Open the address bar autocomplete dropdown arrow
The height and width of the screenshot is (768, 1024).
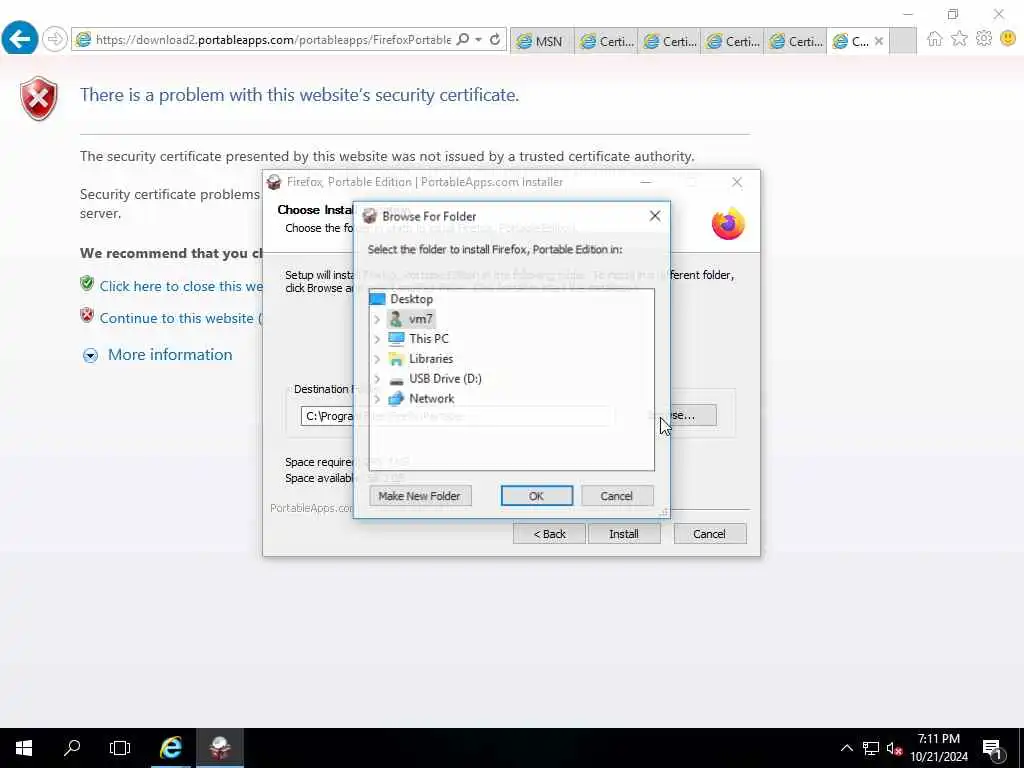coord(479,40)
